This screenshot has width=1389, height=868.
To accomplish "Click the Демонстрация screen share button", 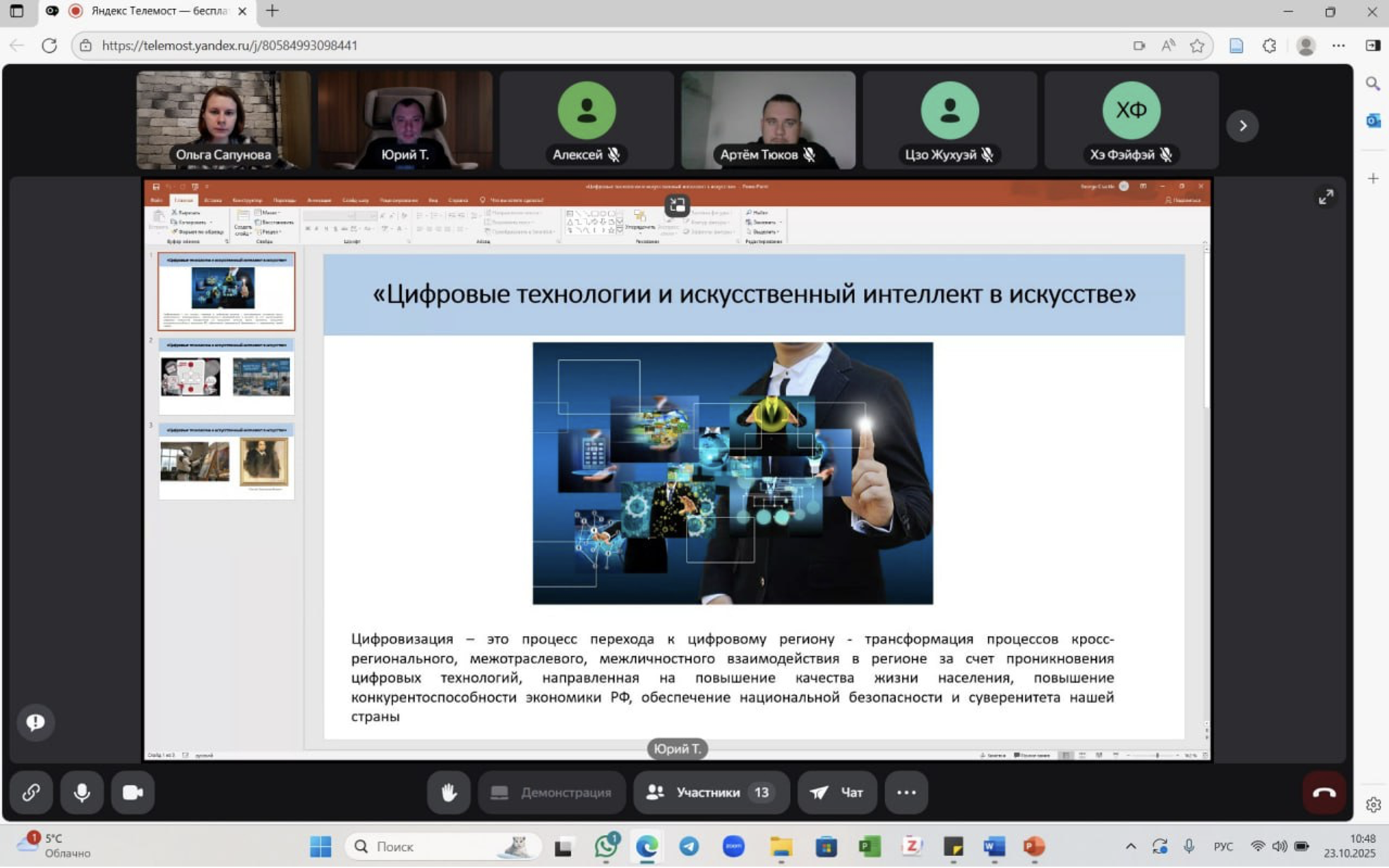I will [x=551, y=792].
